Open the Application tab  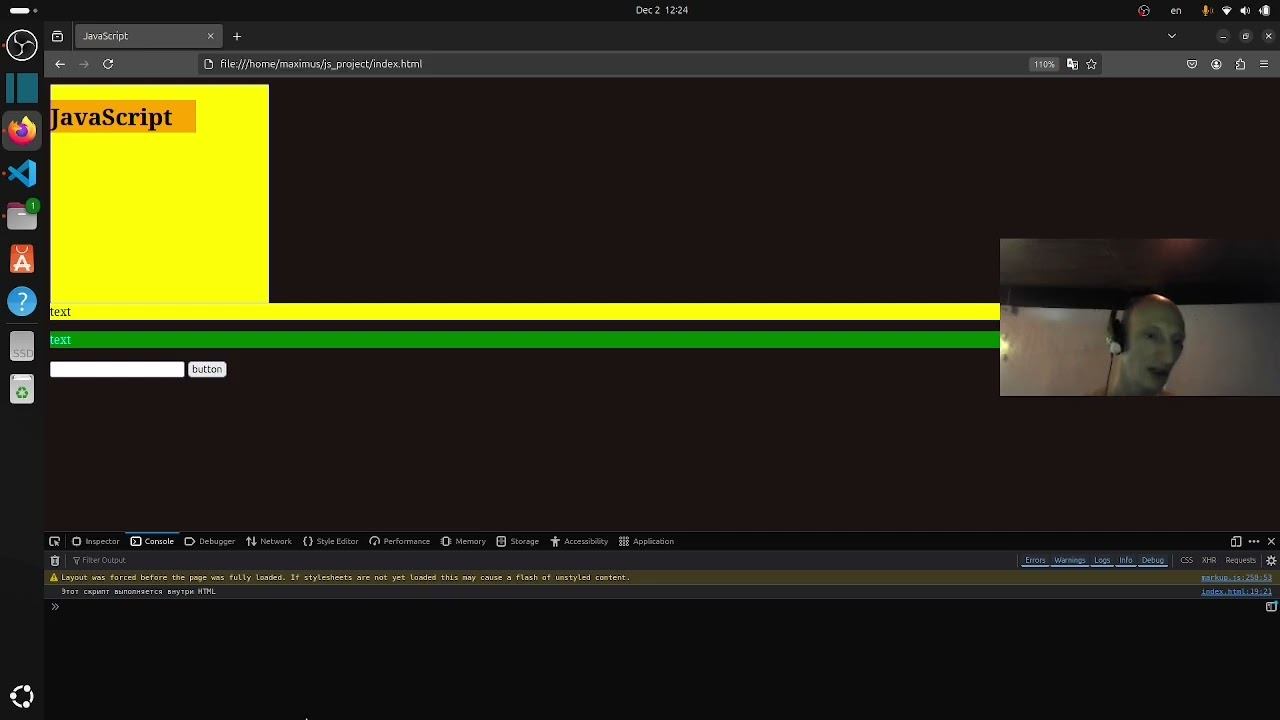pos(646,541)
